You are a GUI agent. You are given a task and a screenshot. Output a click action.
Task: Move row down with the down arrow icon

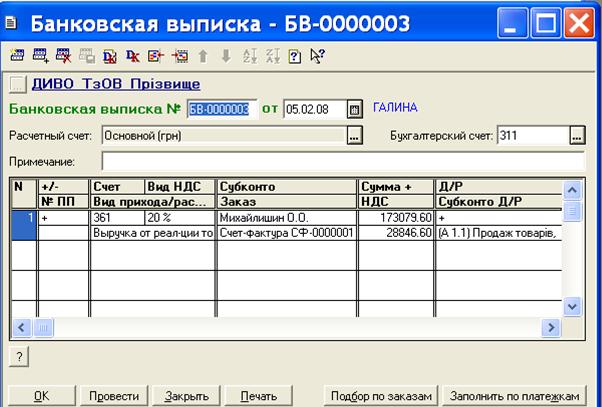[x=226, y=56]
